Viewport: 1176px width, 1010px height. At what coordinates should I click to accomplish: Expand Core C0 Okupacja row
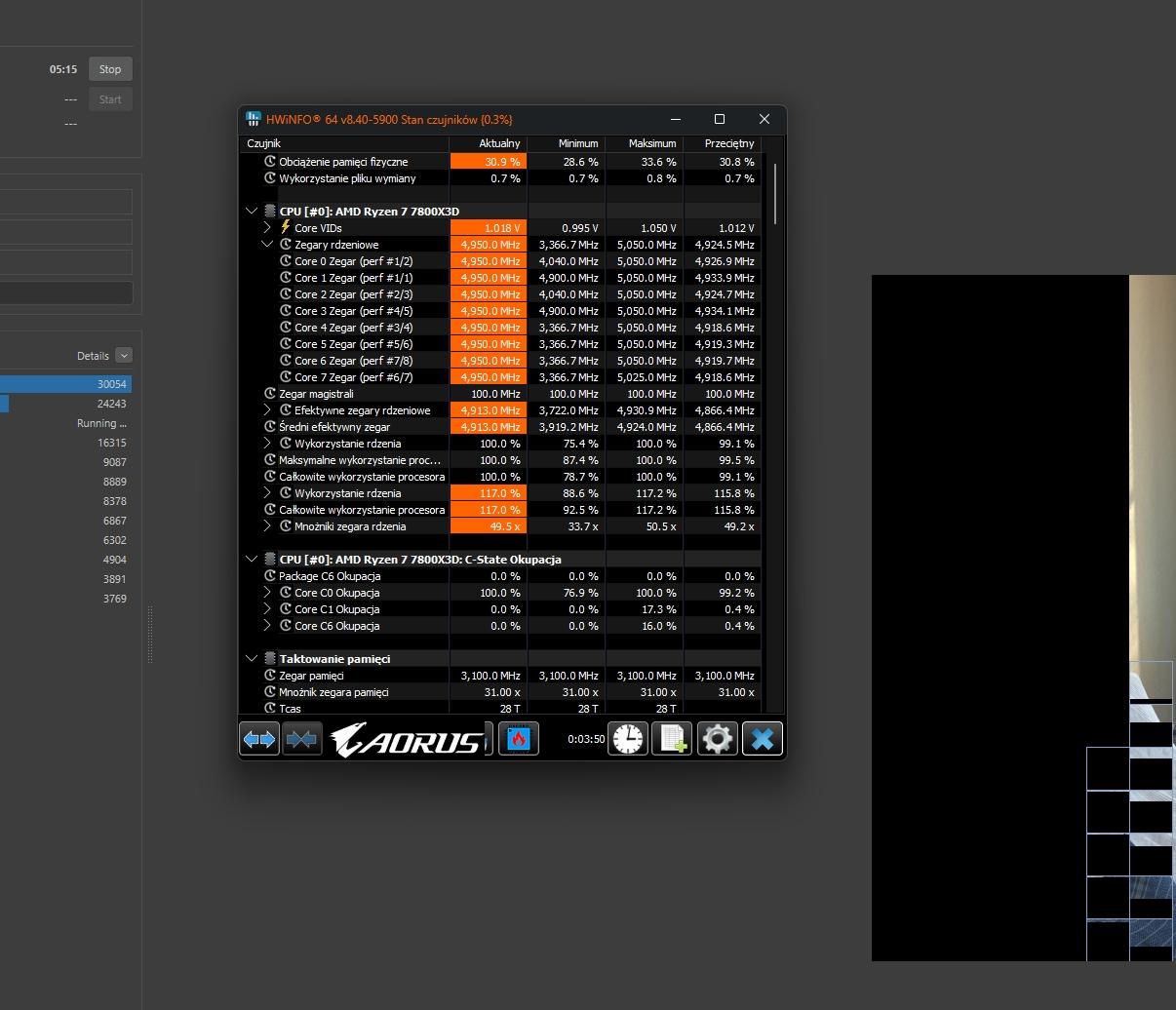point(267,592)
